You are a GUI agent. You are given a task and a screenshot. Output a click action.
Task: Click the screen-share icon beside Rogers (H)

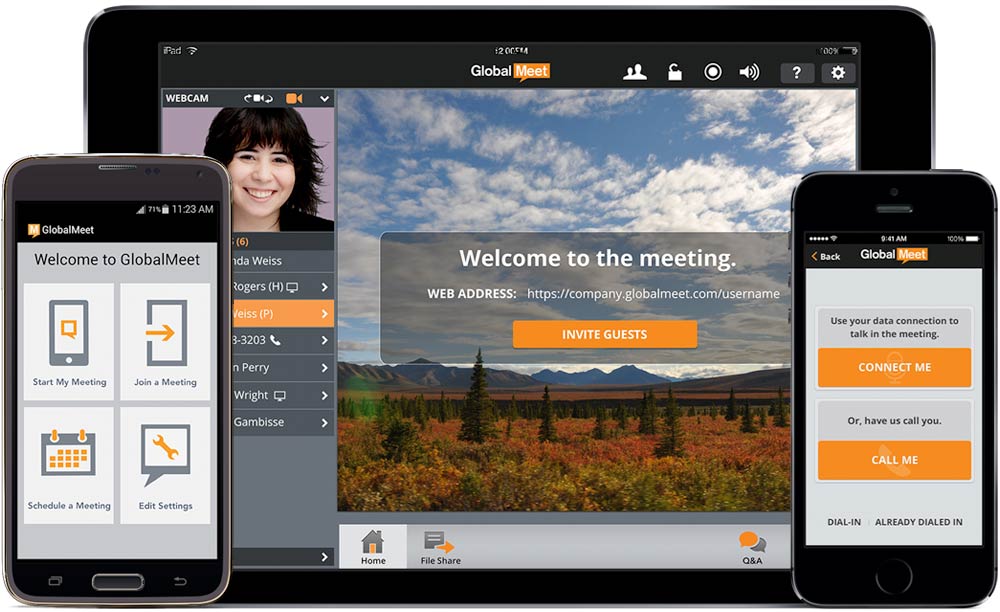point(292,287)
